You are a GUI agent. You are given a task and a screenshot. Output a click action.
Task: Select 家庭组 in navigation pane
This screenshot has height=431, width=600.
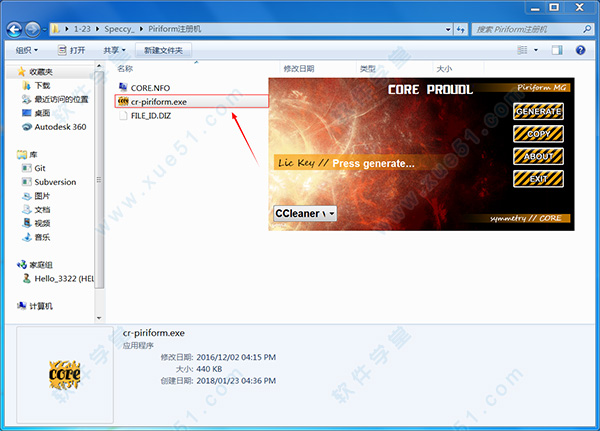pos(41,264)
